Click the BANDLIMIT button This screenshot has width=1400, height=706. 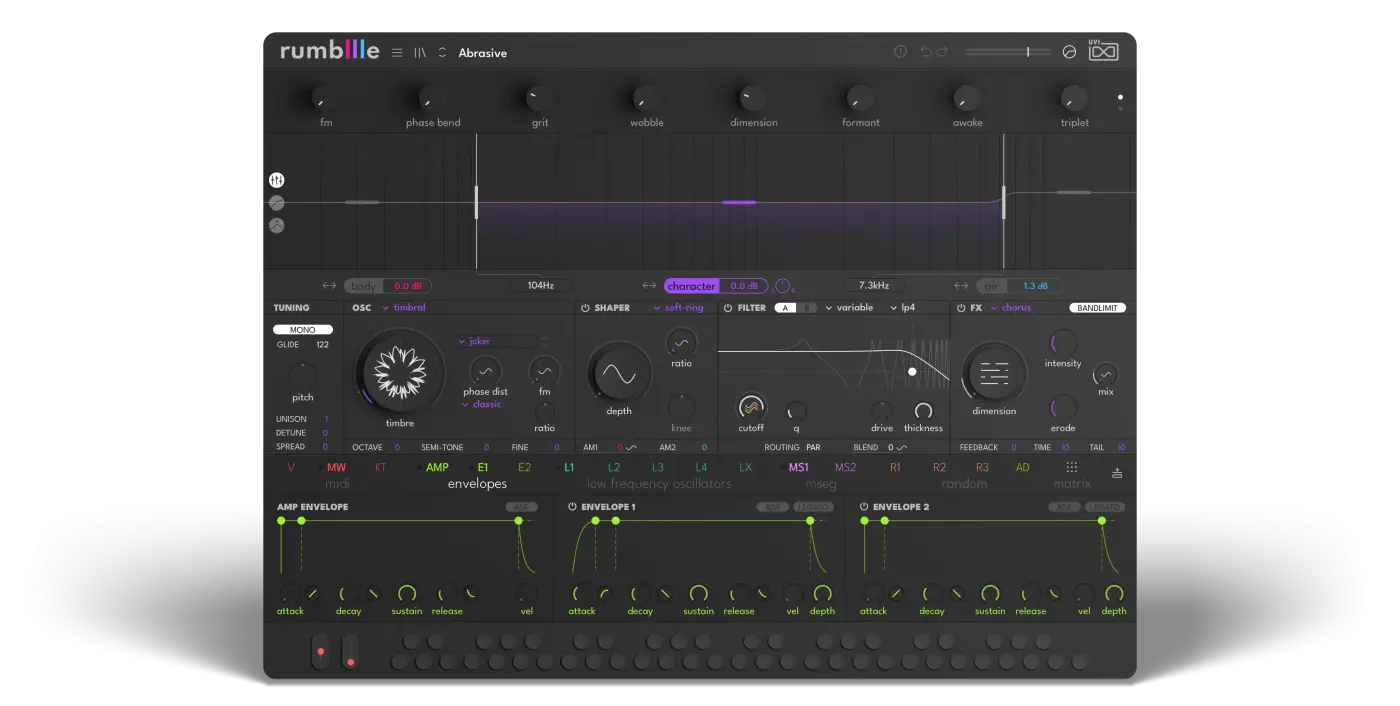coord(1097,308)
